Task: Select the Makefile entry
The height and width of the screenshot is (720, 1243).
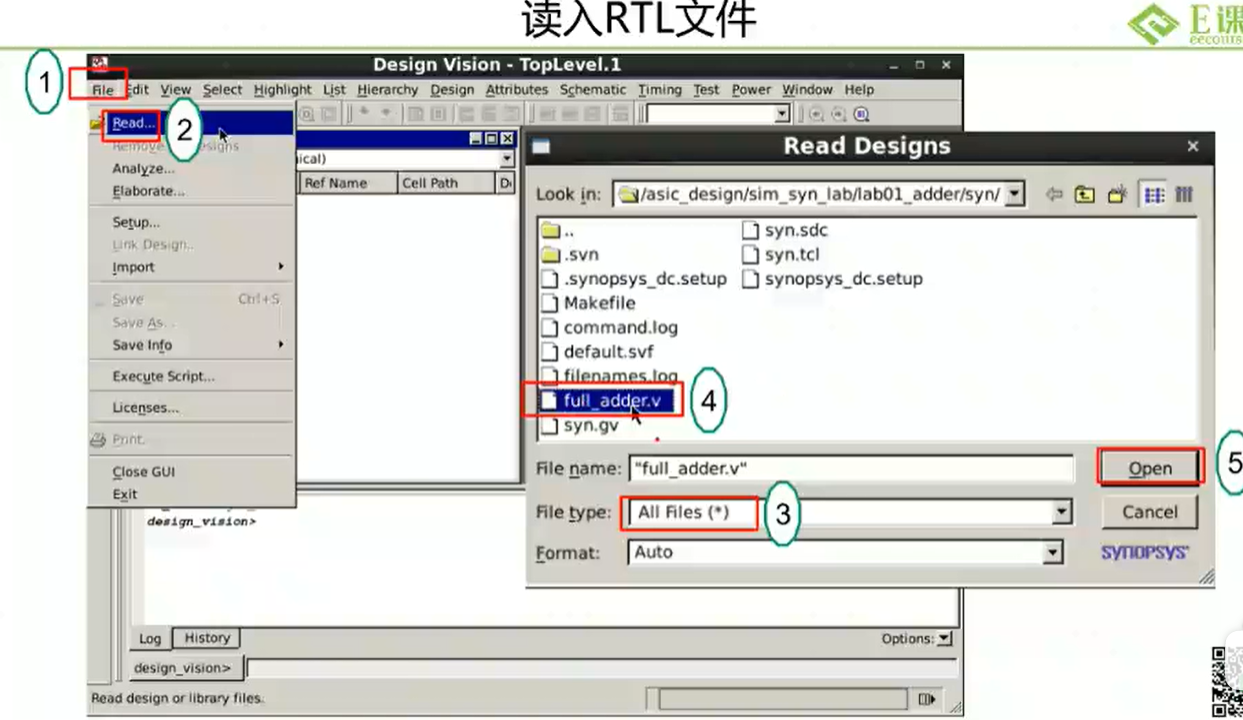Action: point(587,303)
